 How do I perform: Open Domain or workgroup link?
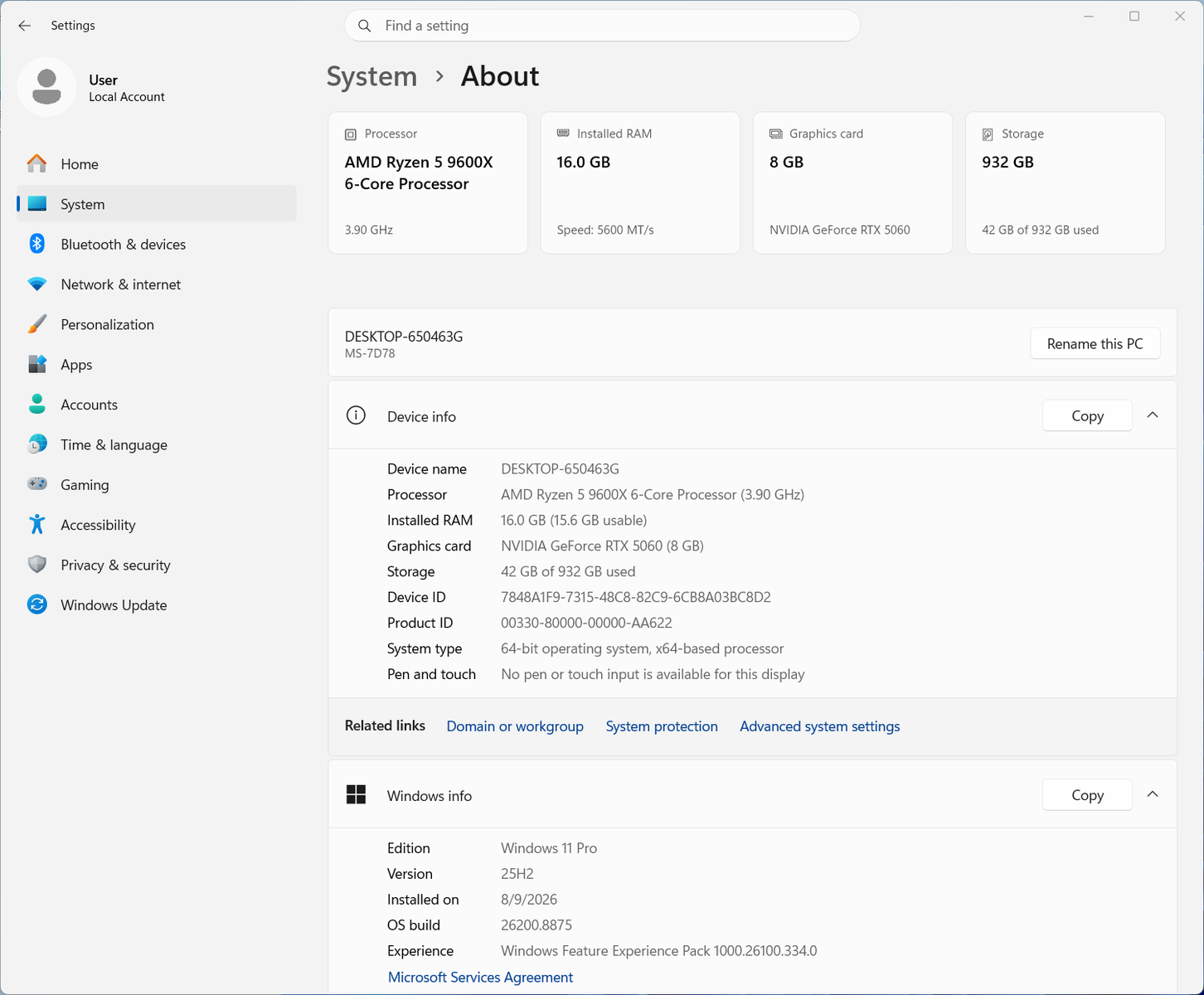tap(515, 726)
